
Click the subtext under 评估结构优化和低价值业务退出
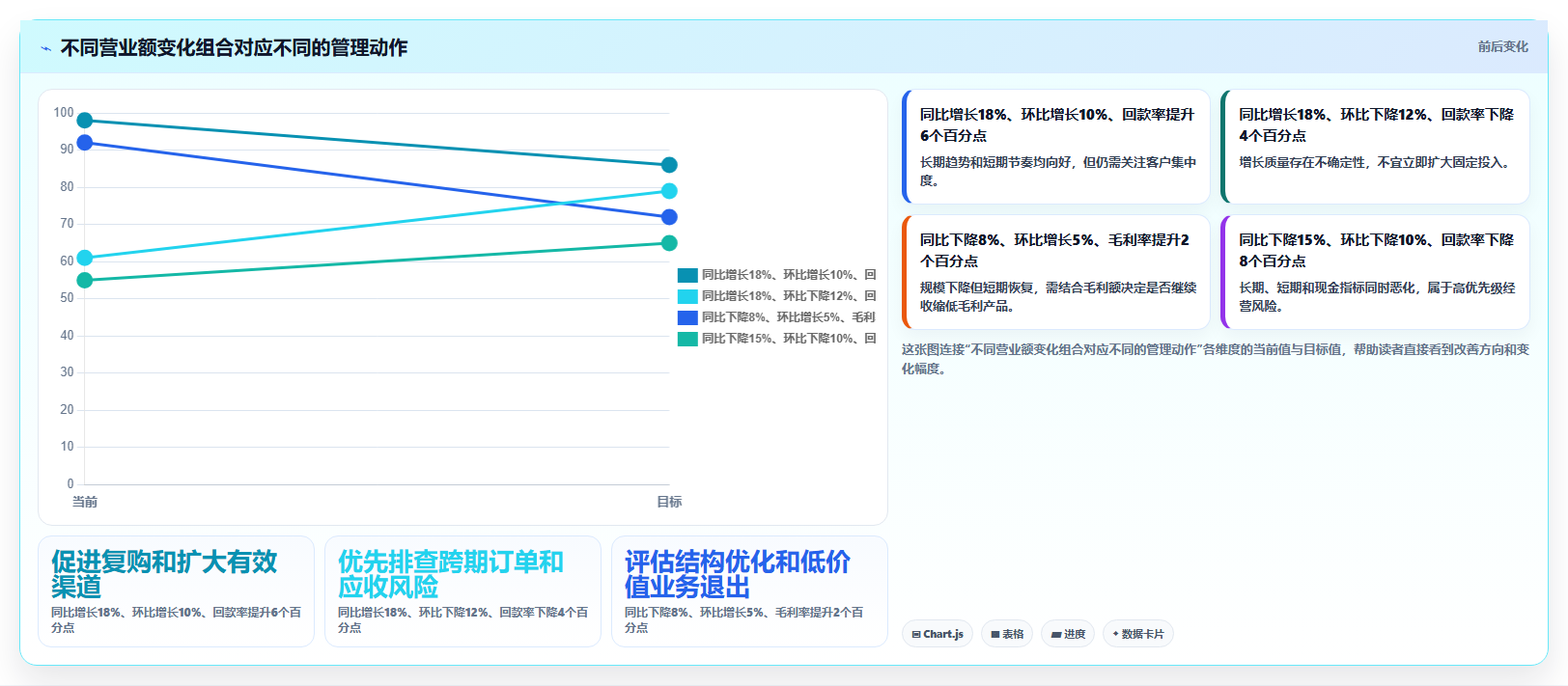[743, 619]
